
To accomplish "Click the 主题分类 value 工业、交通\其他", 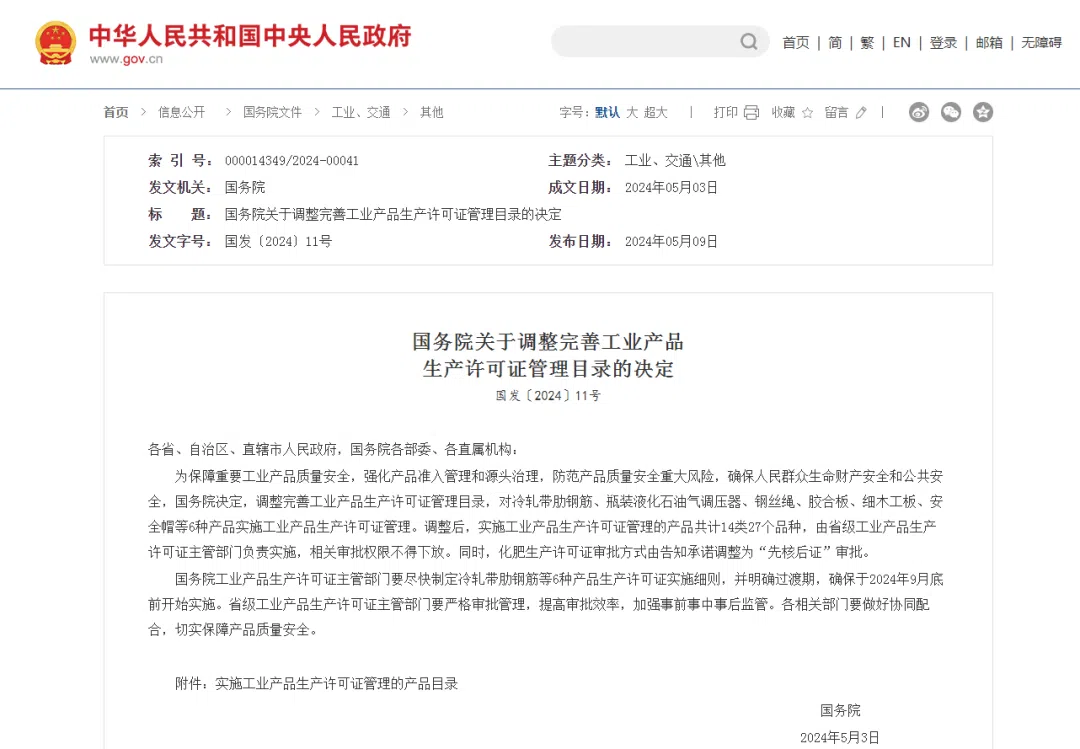I will [x=675, y=161].
